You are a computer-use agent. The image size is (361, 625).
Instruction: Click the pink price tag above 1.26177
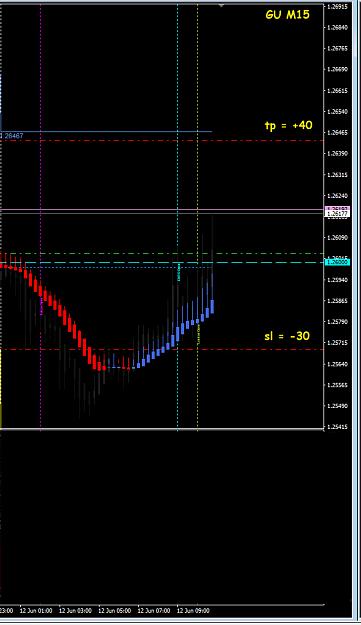[337, 209]
